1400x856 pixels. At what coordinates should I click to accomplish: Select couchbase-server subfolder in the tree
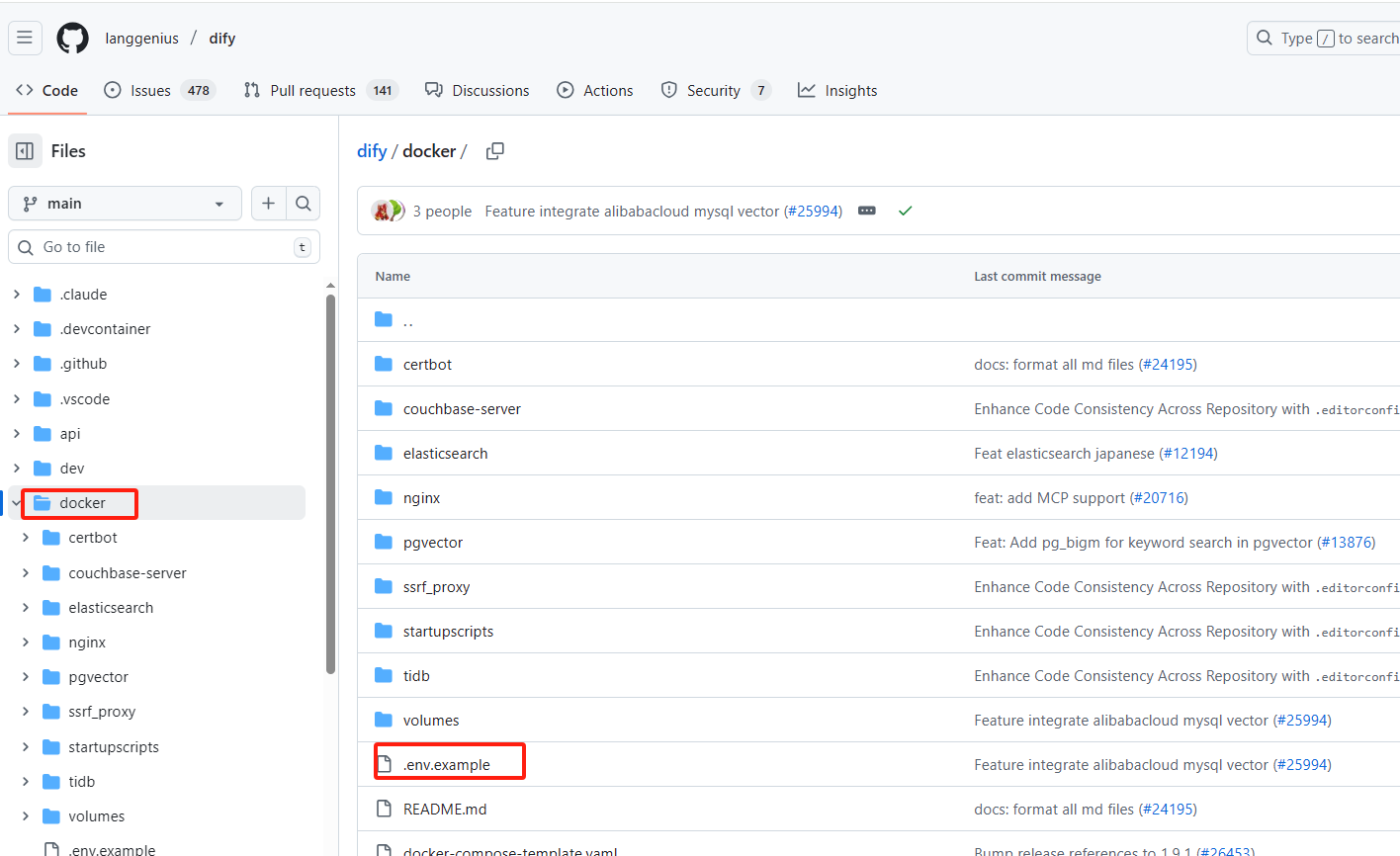(128, 573)
